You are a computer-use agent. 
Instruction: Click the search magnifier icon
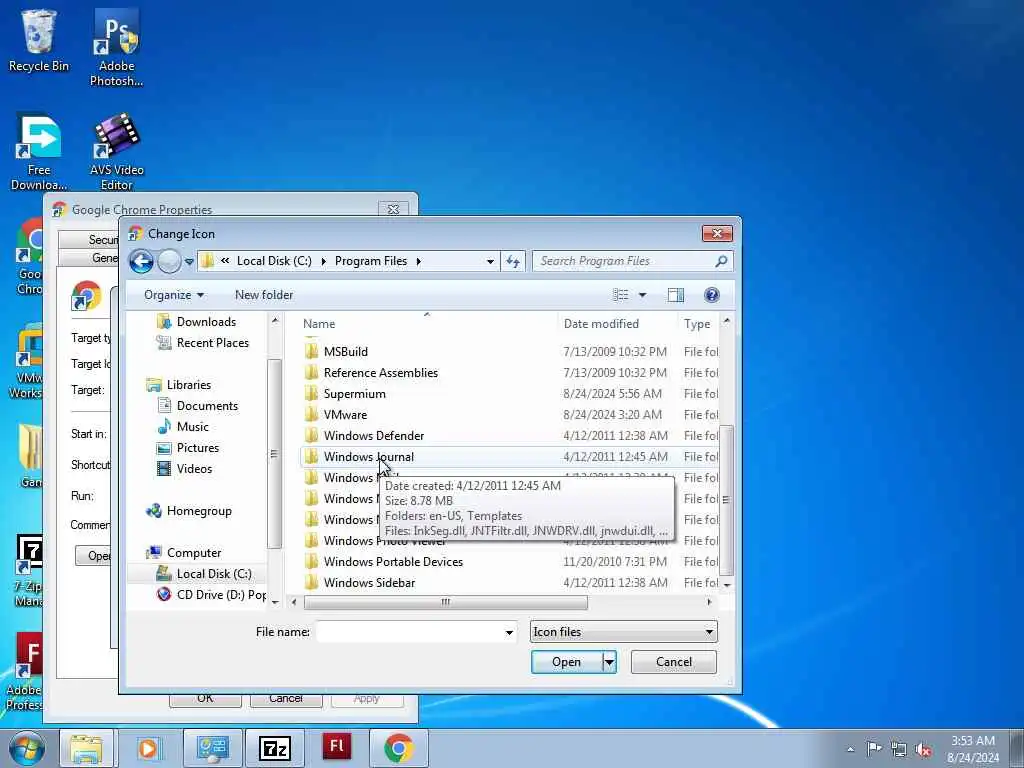pos(721,261)
